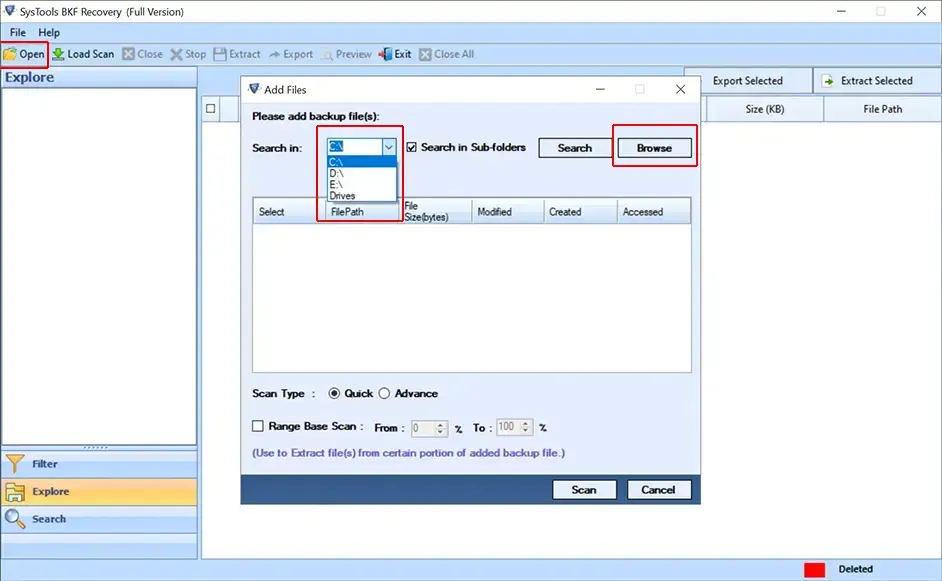This screenshot has height=581, width=942.
Task: Open the Help menu
Action: pyautogui.click(x=49, y=32)
